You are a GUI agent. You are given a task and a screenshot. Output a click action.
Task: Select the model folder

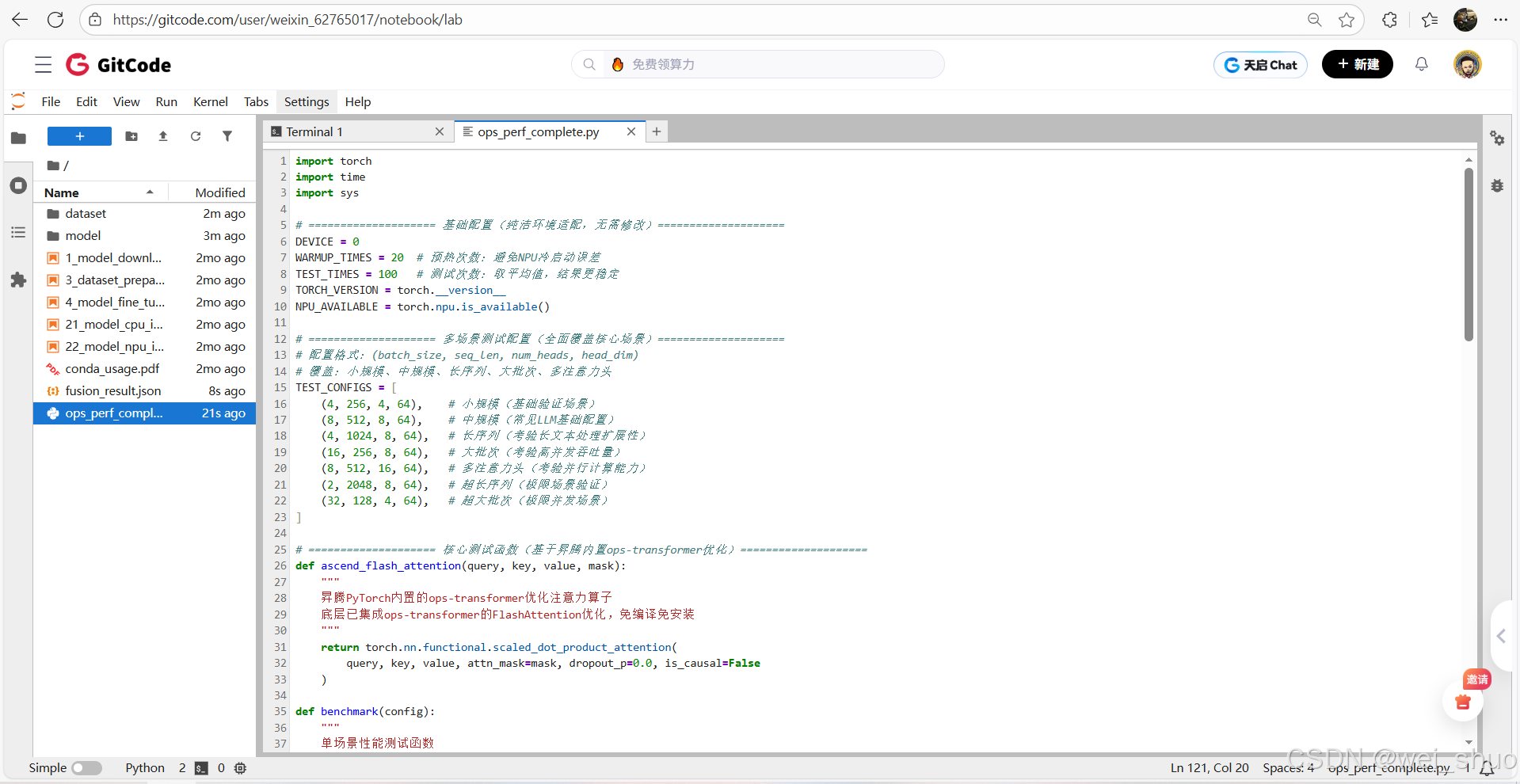click(145, 236)
